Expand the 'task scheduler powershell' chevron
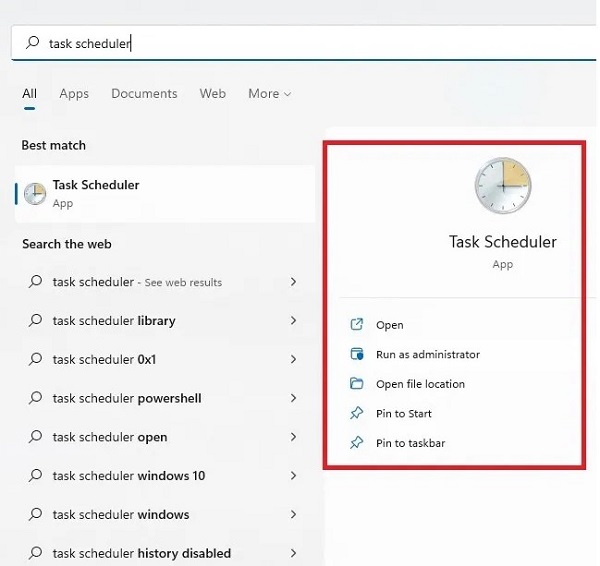Image resolution: width=600 pixels, height=566 pixels. [293, 398]
